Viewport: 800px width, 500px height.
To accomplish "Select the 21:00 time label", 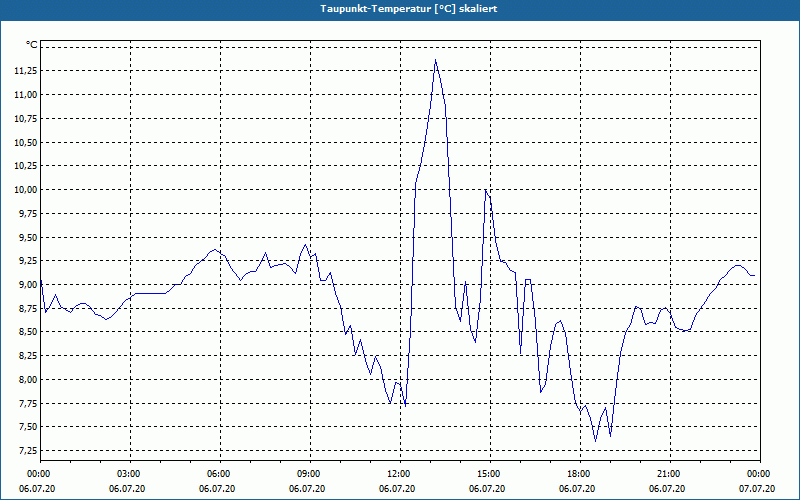I will pyautogui.click(x=670, y=474).
